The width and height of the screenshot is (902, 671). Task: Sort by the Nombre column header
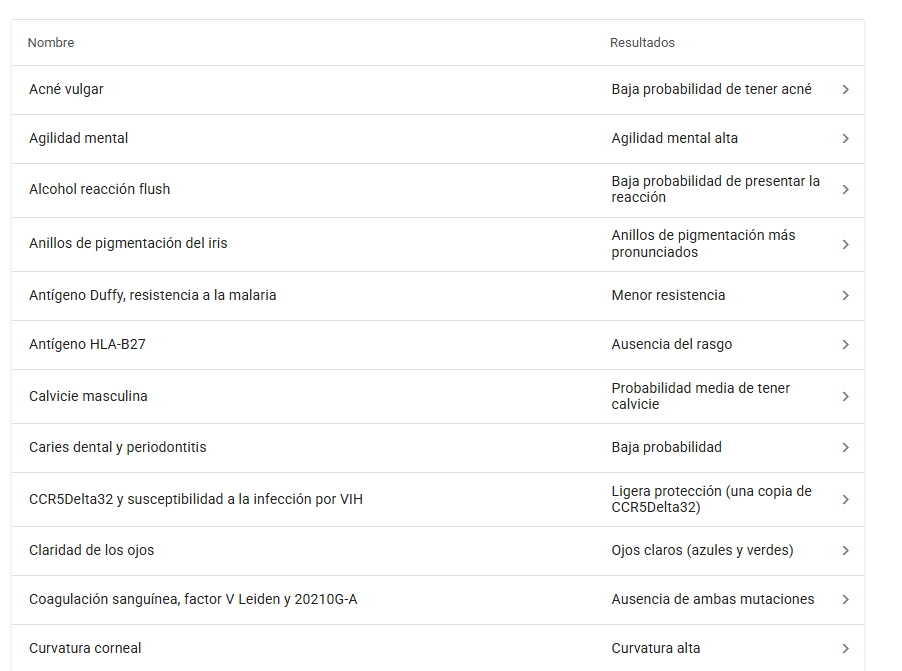(51, 43)
